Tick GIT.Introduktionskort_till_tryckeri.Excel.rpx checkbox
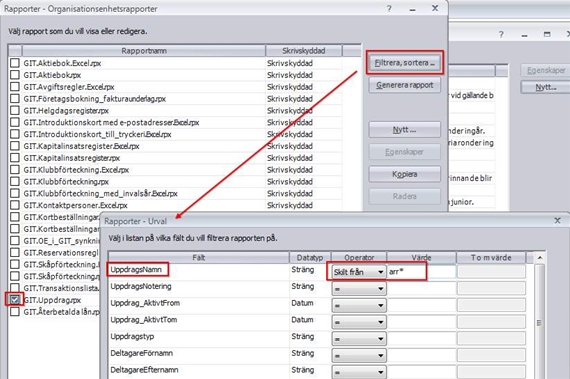The width and height of the screenshot is (570, 379). tap(15, 134)
